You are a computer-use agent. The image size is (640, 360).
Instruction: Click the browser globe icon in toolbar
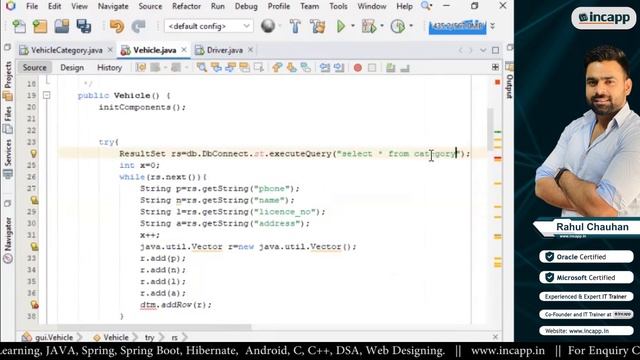click(268, 26)
